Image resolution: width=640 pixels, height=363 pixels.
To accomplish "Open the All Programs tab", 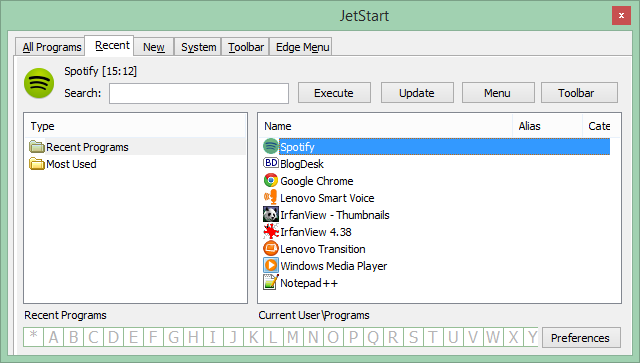I will pyautogui.click(x=51, y=47).
